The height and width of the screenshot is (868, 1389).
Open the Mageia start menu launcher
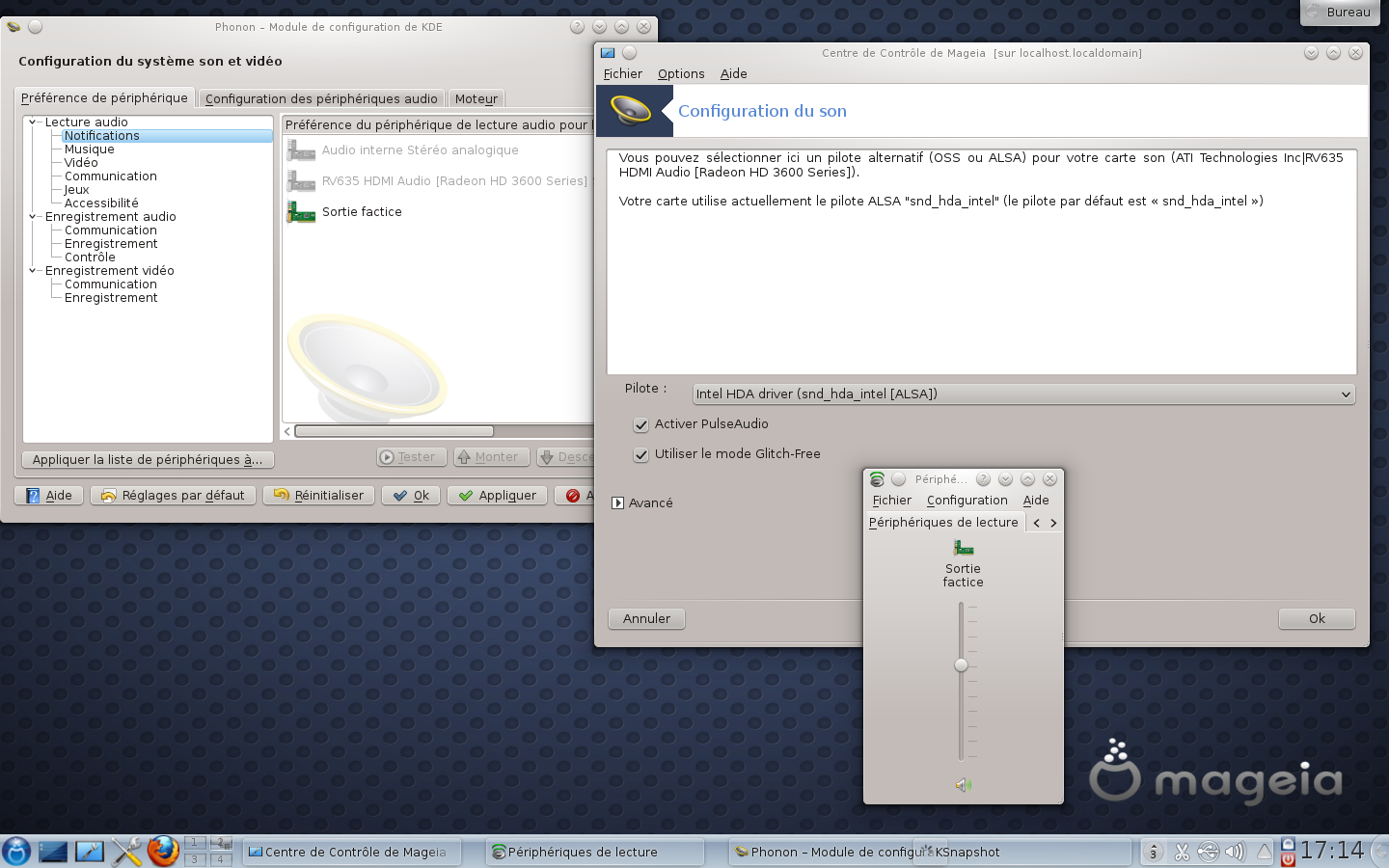[x=16, y=852]
